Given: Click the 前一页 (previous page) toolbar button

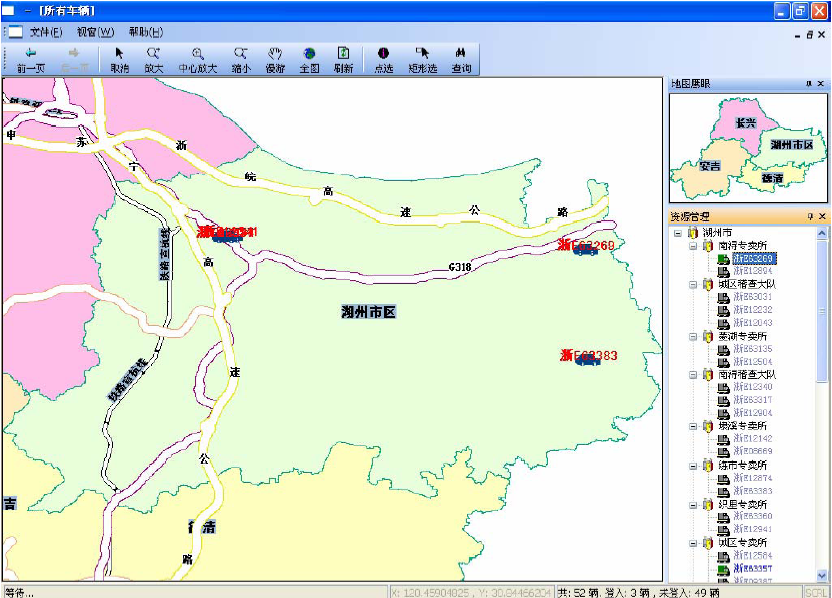Looking at the screenshot, I should [x=31, y=59].
